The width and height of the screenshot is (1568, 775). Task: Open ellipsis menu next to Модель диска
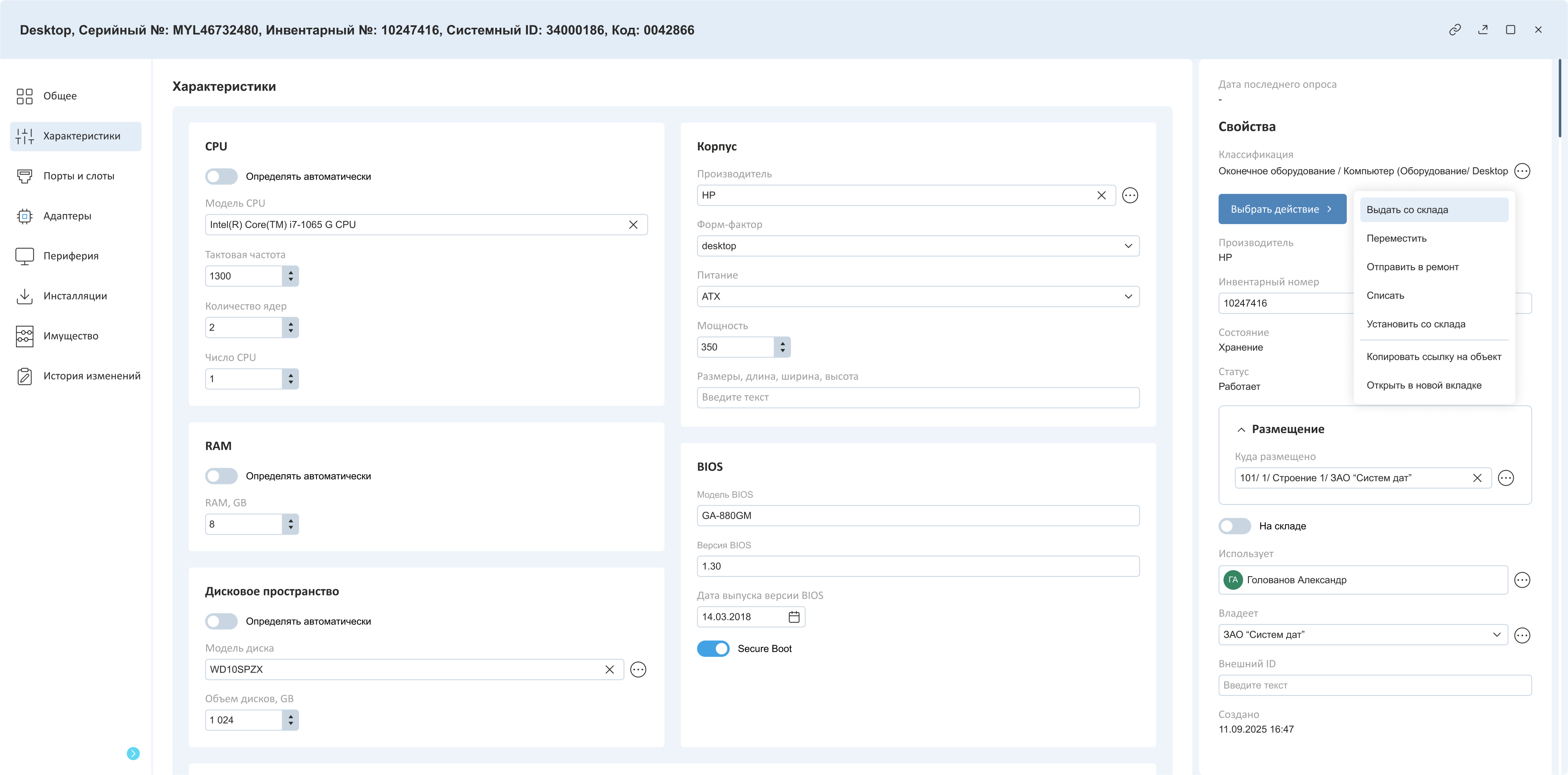point(638,669)
